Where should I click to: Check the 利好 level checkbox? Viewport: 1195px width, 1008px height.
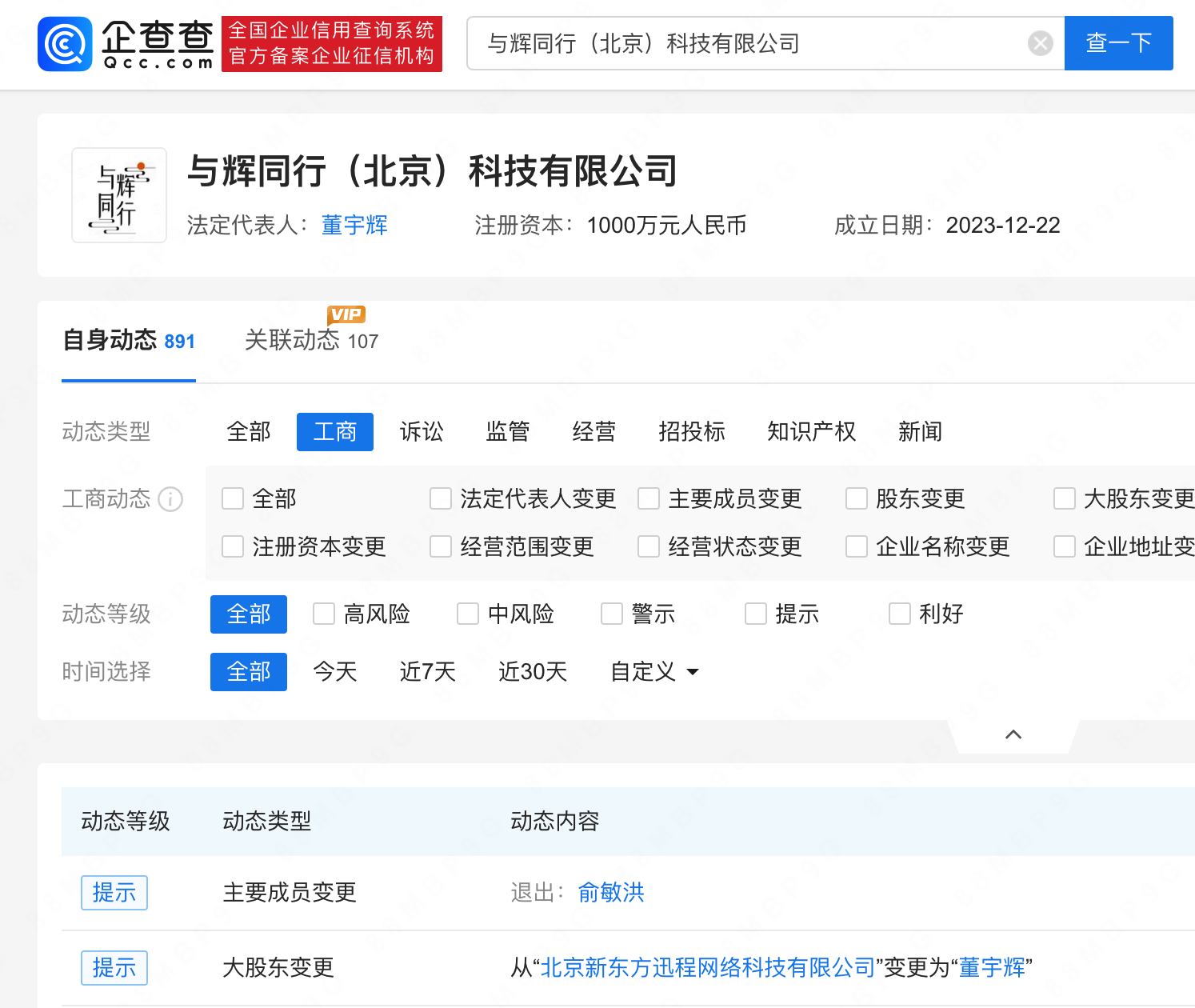900,614
